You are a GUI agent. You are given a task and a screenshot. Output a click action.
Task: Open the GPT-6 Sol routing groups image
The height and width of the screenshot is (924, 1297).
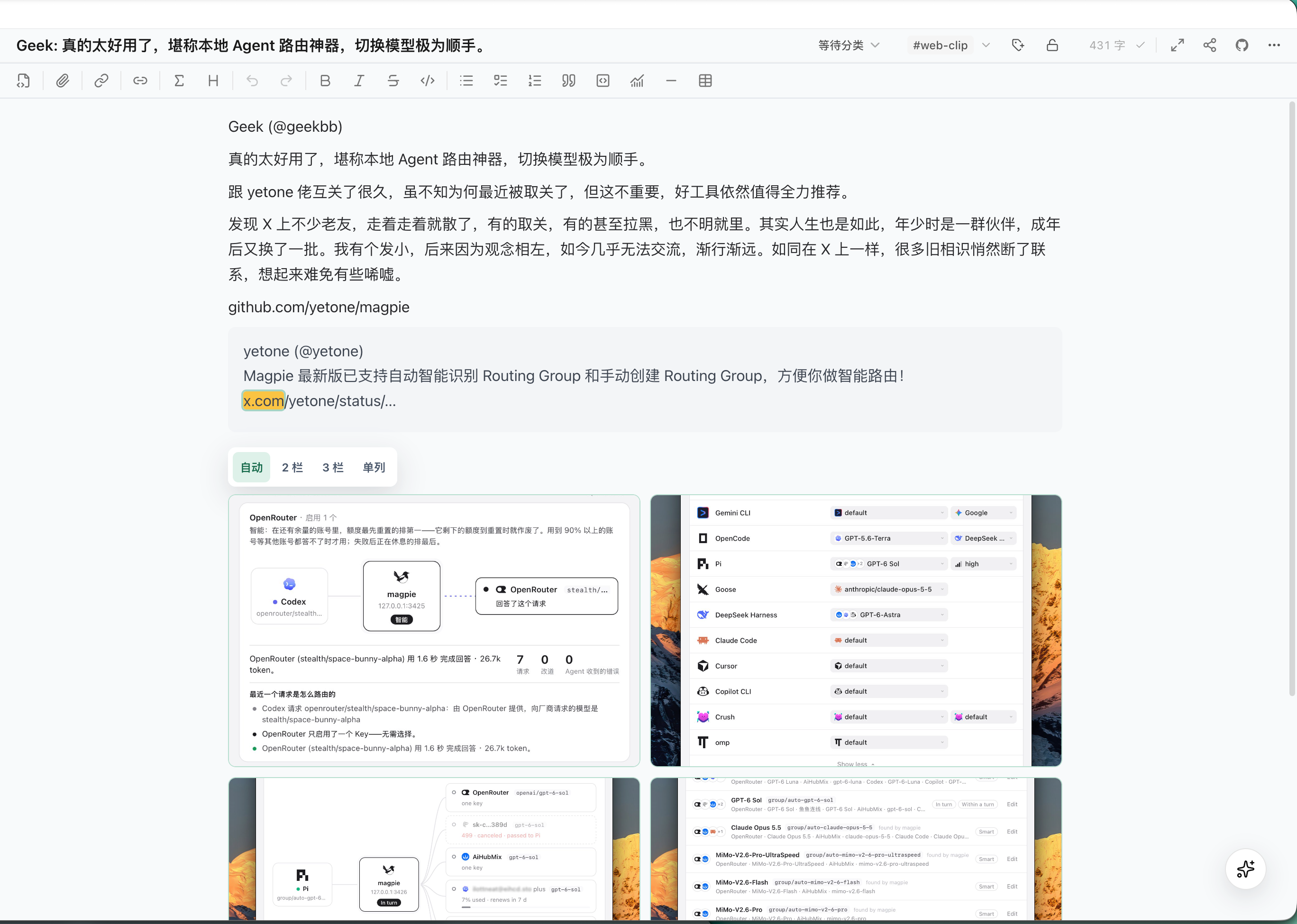(x=856, y=849)
